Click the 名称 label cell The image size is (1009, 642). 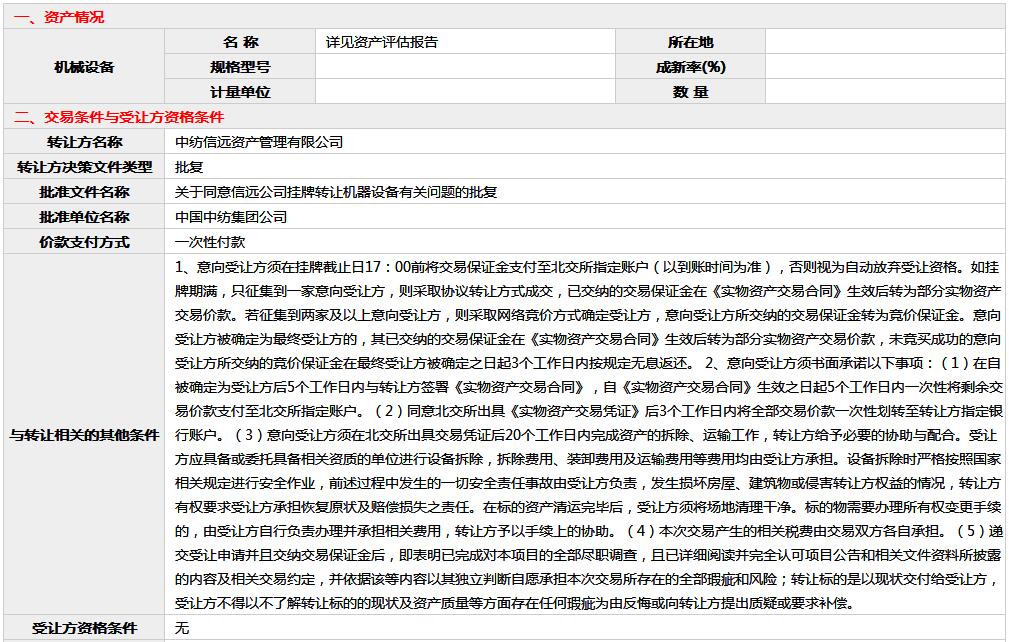click(x=240, y=42)
